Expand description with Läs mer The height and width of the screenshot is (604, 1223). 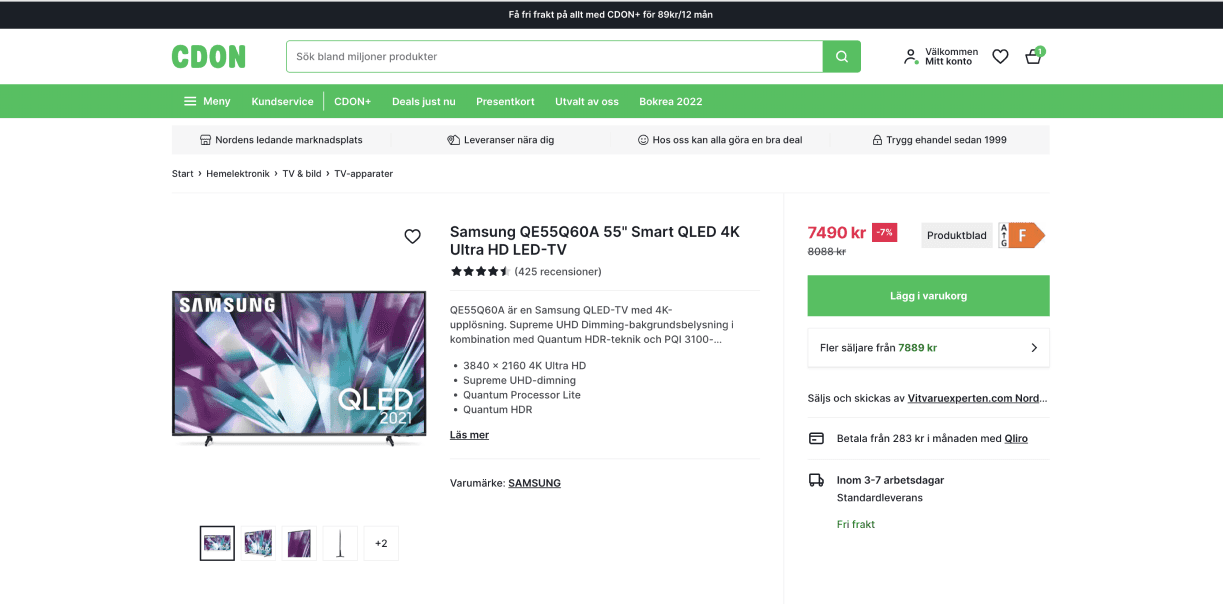point(469,435)
